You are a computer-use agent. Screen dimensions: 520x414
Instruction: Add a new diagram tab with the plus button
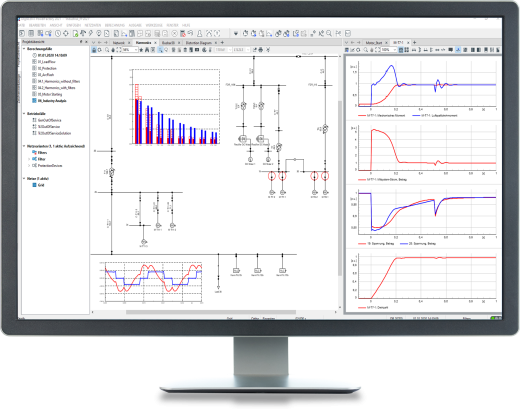[x=222, y=43]
